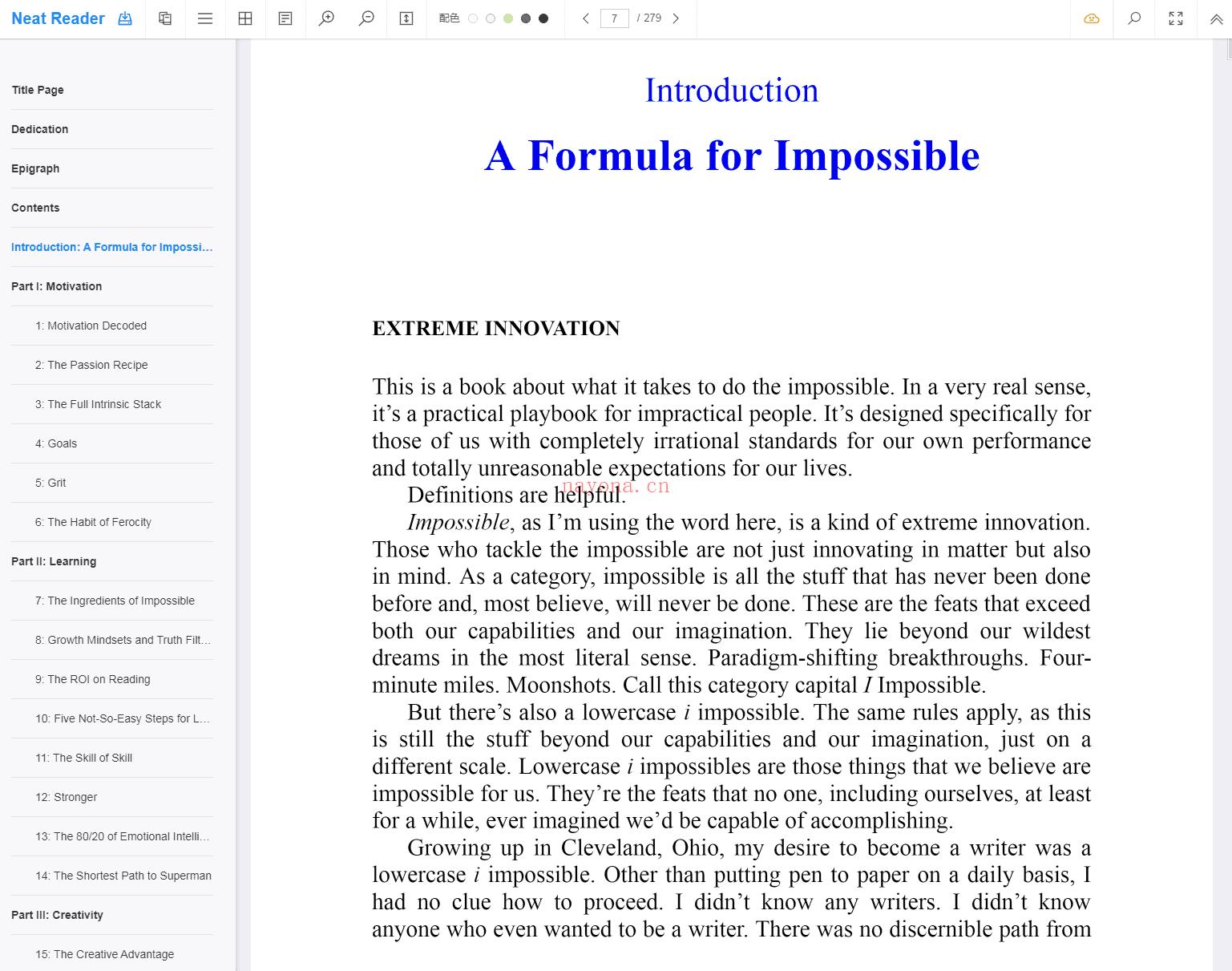This screenshot has height=971, width=1232.
Task: Select the second light color theme
Action: 491,18
